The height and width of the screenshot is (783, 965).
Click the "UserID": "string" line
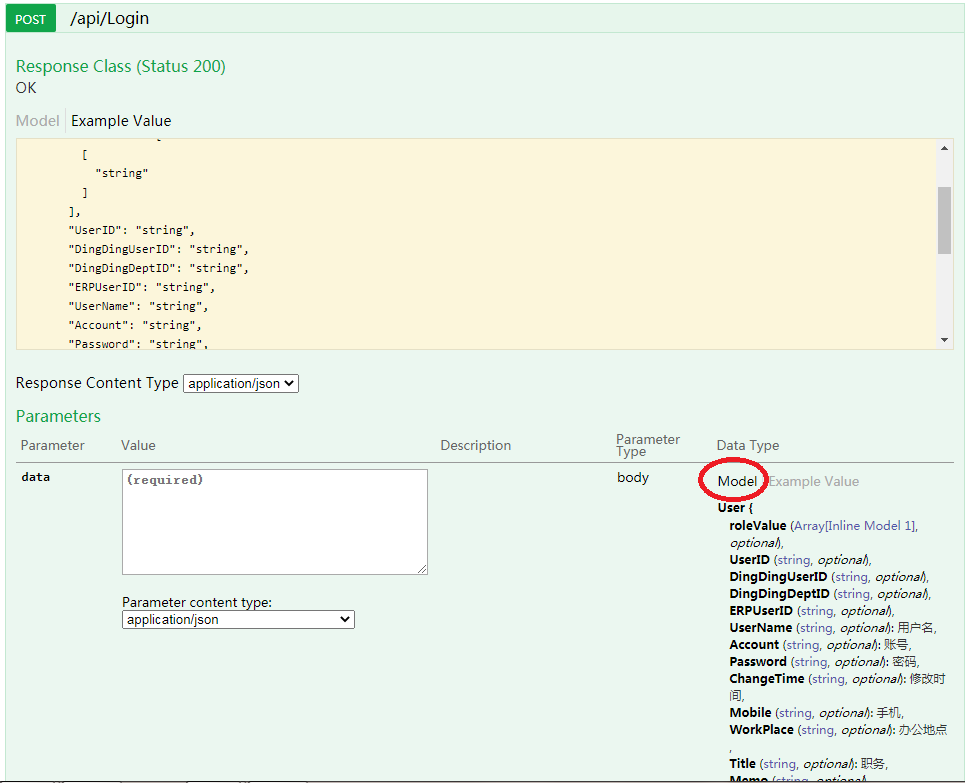click(x=132, y=230)
